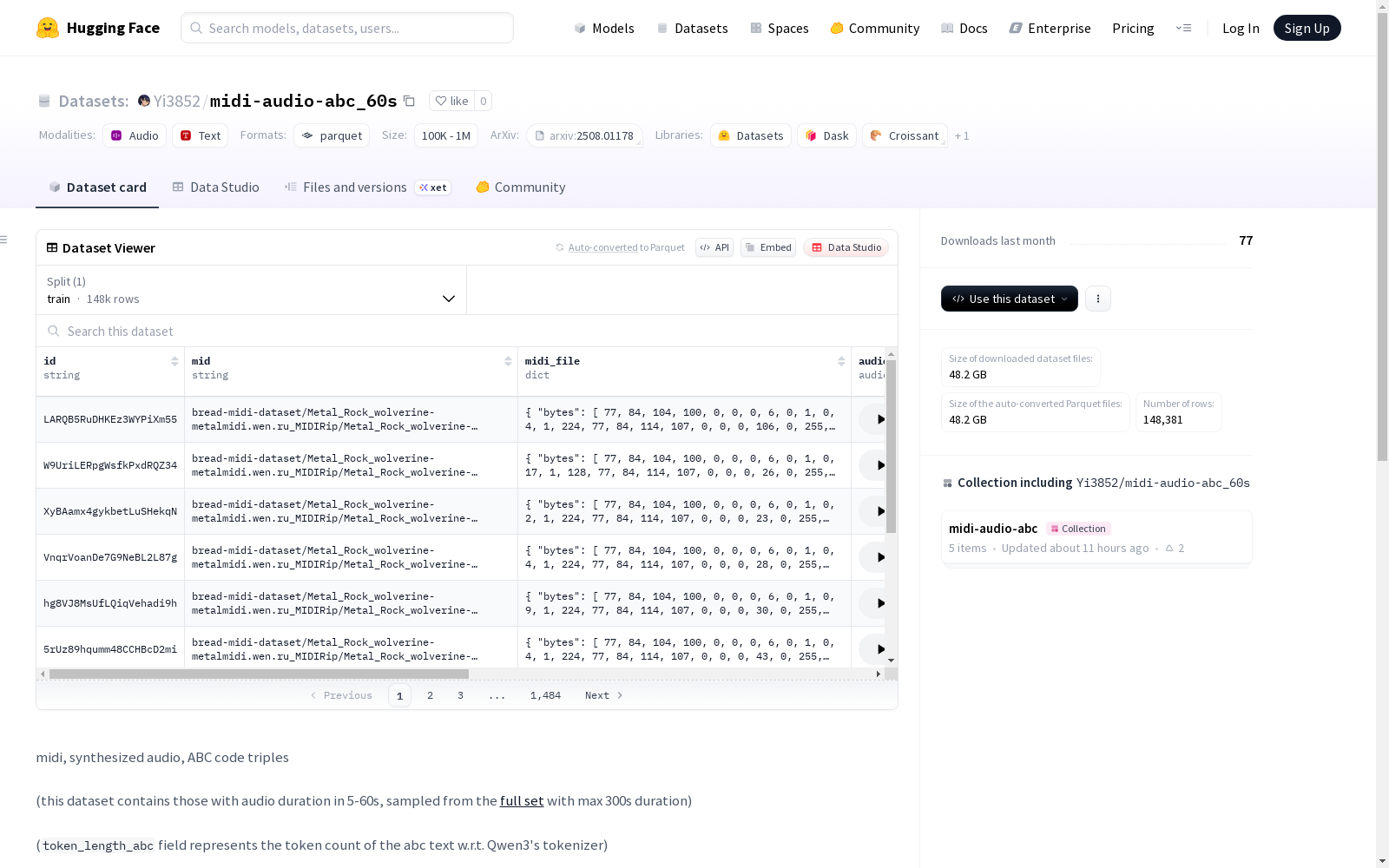This screenshot has height=868, width=1389.
Task: Open the more navigation menu icon
Action: pyautogui.click(x=1183, y=28)
